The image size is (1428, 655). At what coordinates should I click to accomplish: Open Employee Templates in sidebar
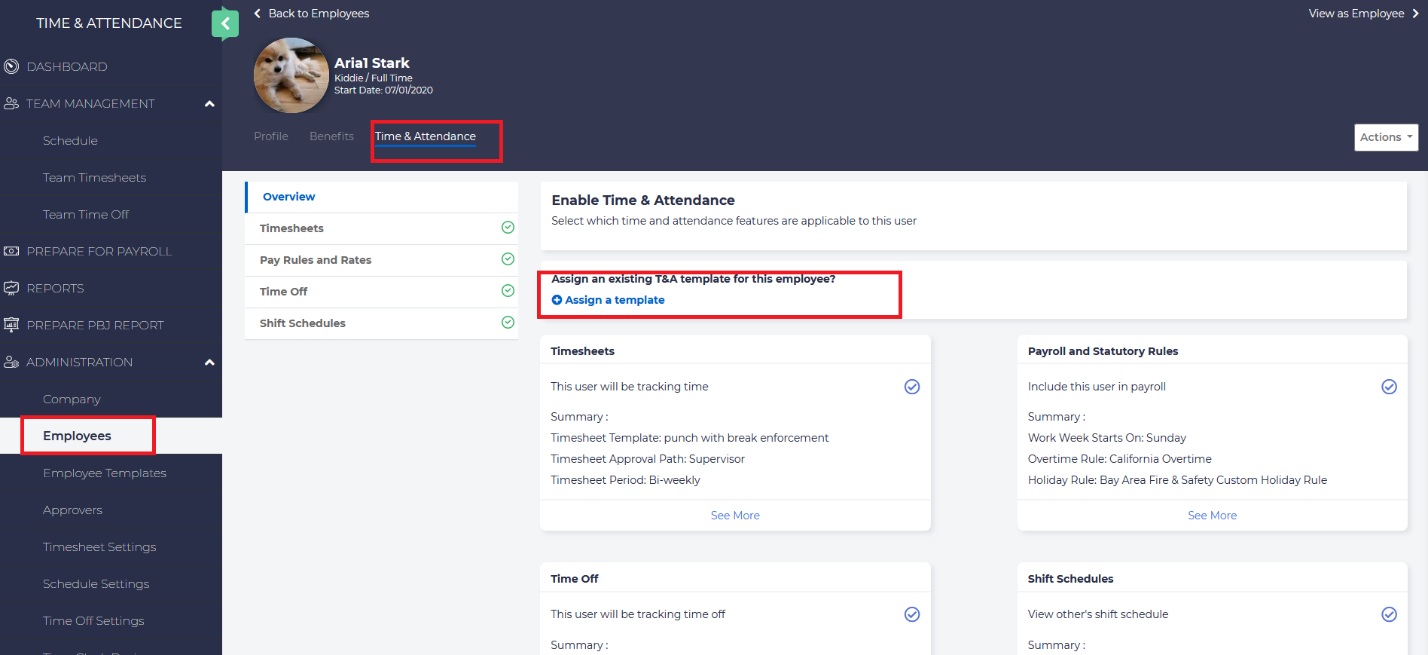point(104,473)
